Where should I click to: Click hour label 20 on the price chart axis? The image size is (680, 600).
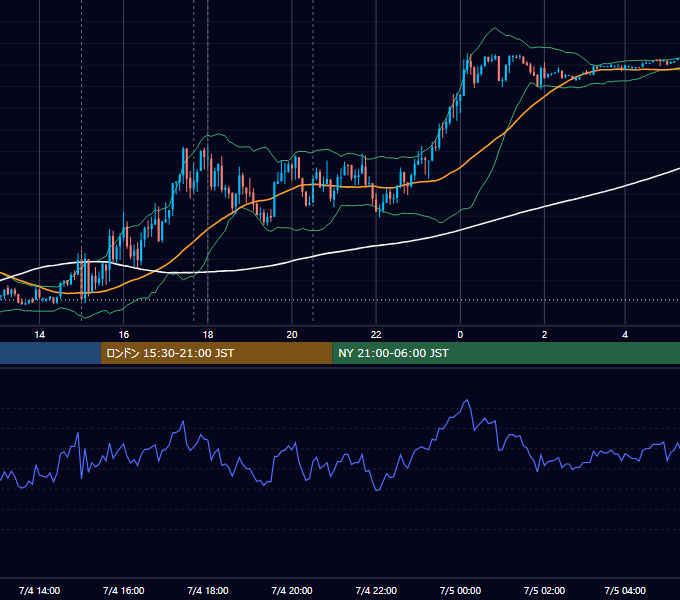click(292, 335)
